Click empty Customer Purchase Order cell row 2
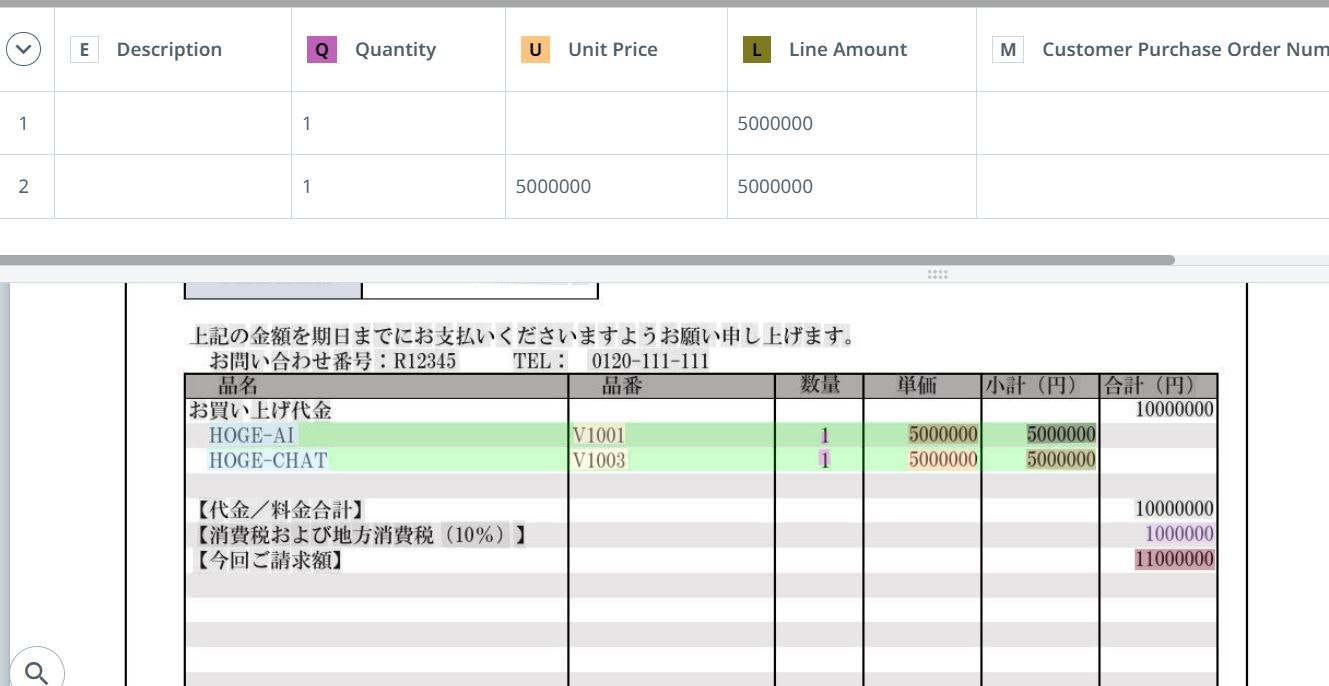Screen dimensions: 1329x686 pyautogui.click(x=1153, y=186)
